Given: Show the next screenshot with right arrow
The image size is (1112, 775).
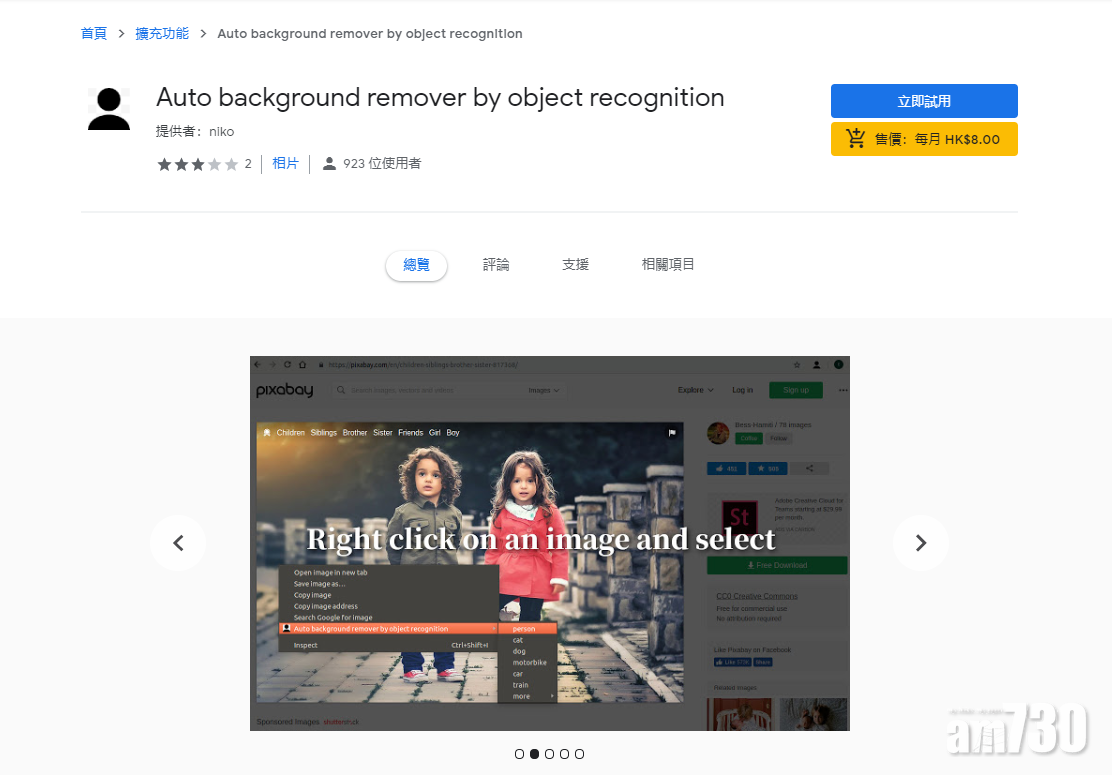Looking at the screenshot, I should coord(920,543).
